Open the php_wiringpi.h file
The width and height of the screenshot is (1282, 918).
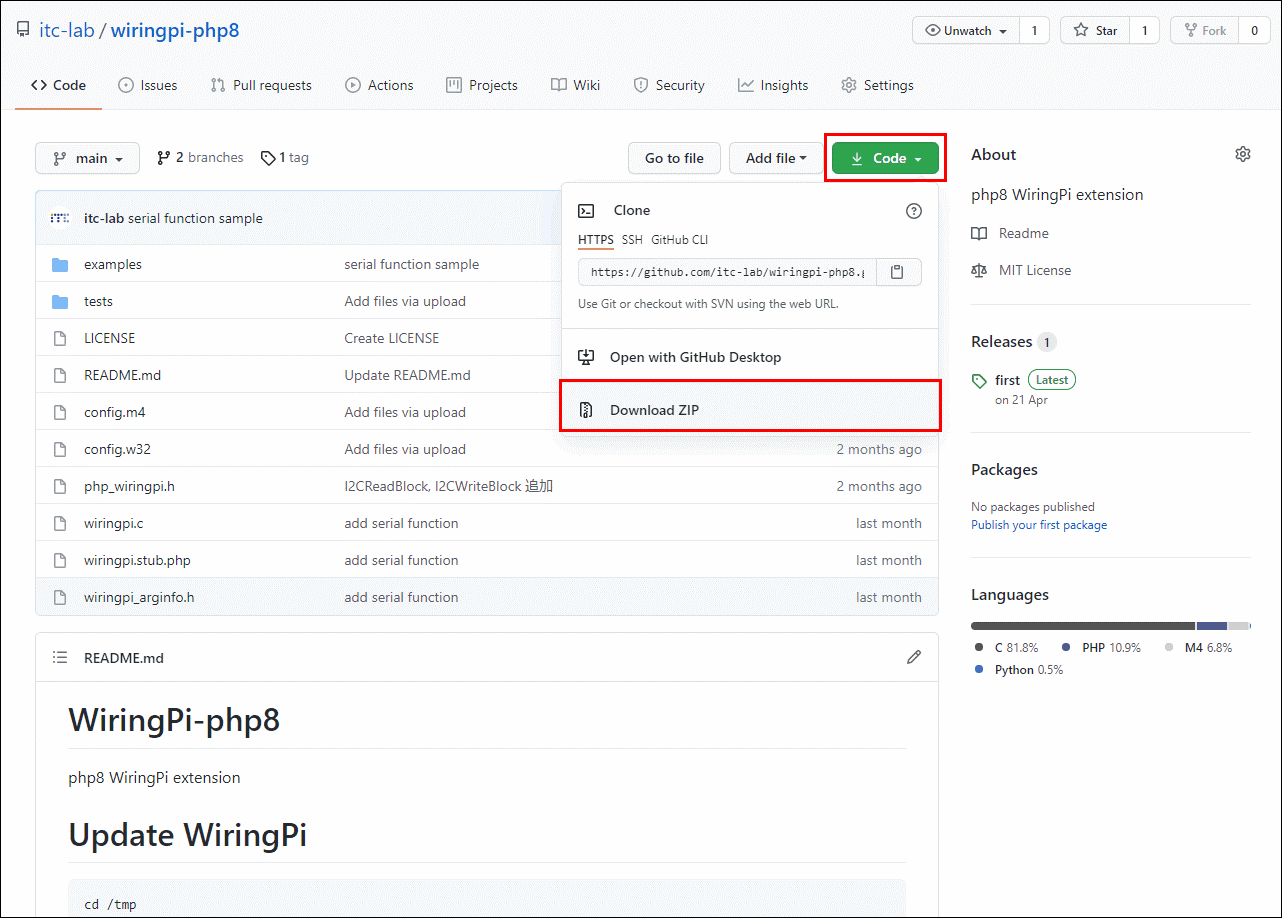129,487
